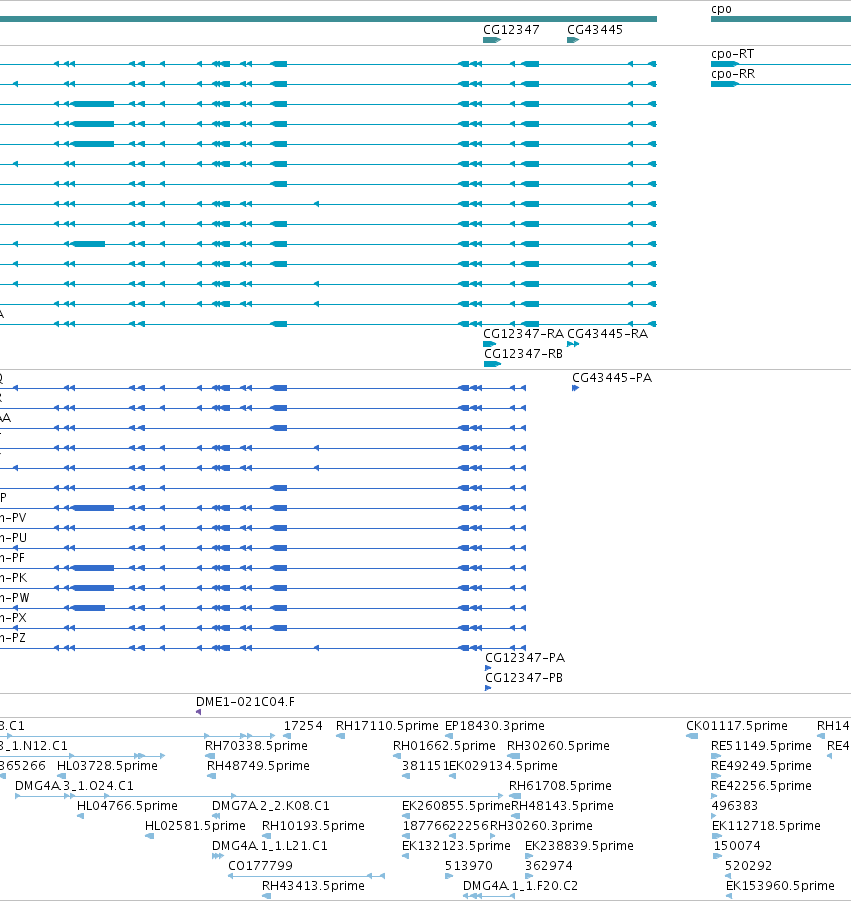Select RE51149.5prime EST label
Viewport: 851px width, 901px height.
(761, 746)
